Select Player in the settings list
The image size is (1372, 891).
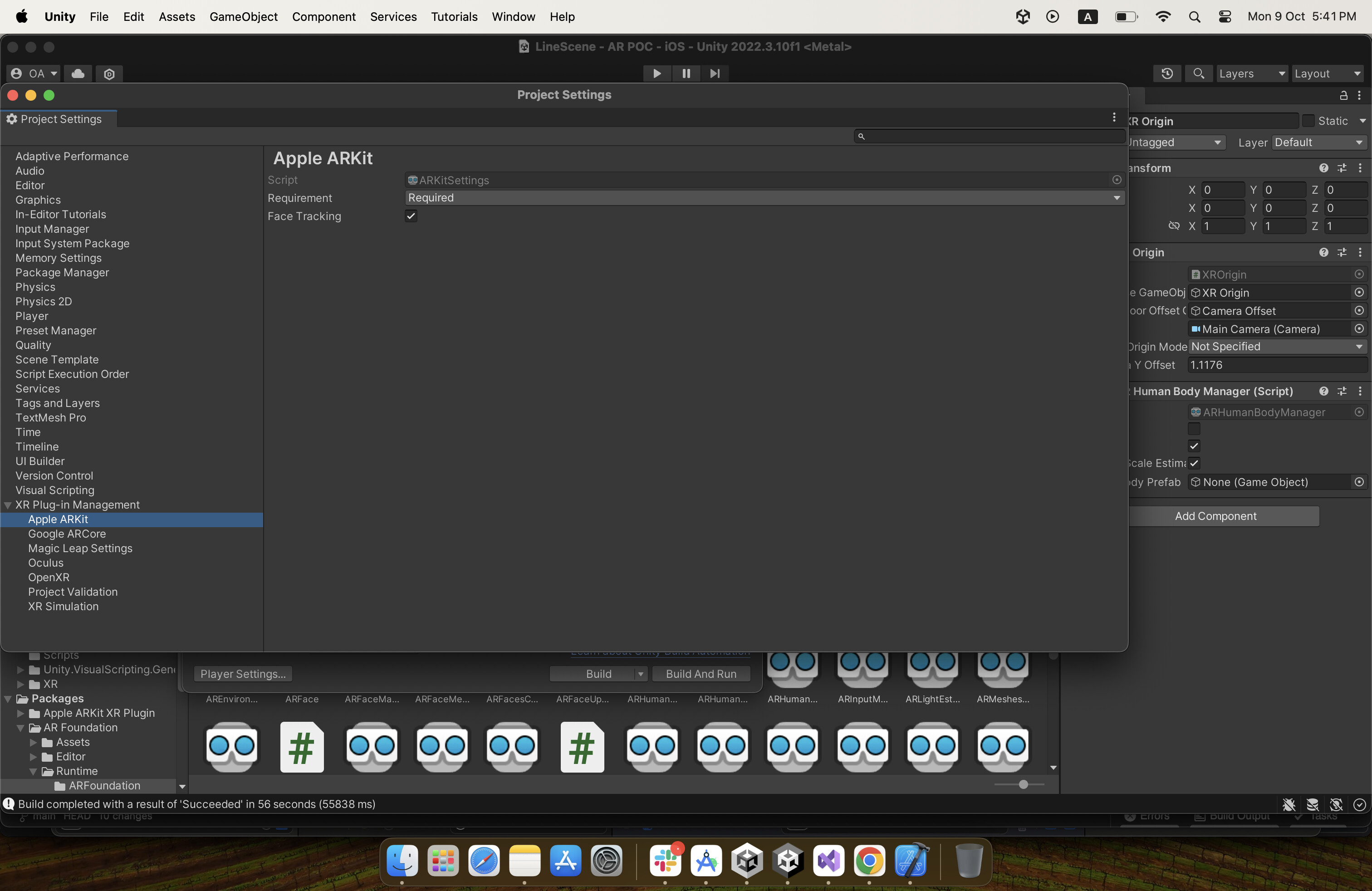tap(32, 316)
